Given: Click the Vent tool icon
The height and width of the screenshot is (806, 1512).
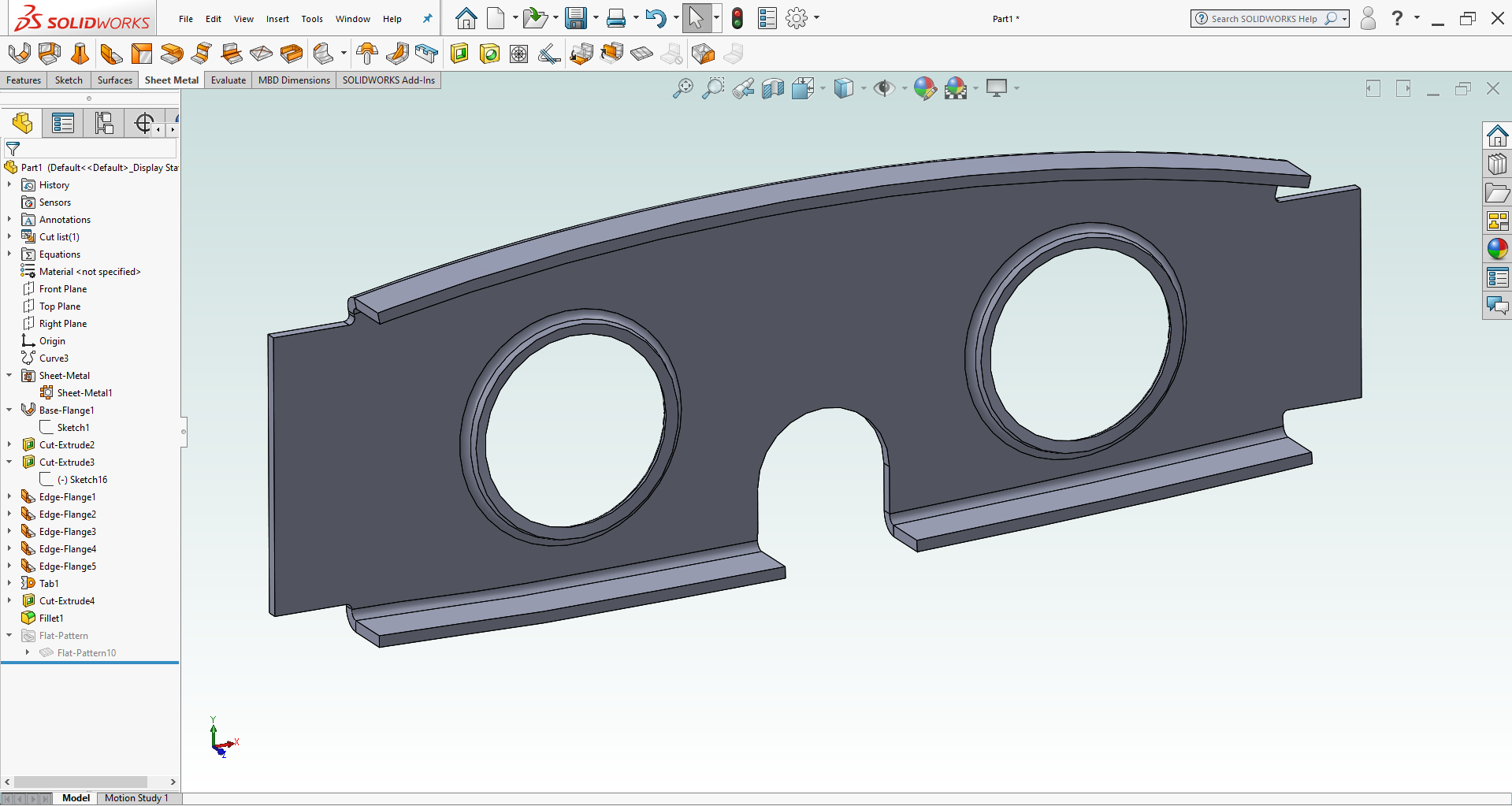Looking at the screenshot, I should (x=519, y=54).
